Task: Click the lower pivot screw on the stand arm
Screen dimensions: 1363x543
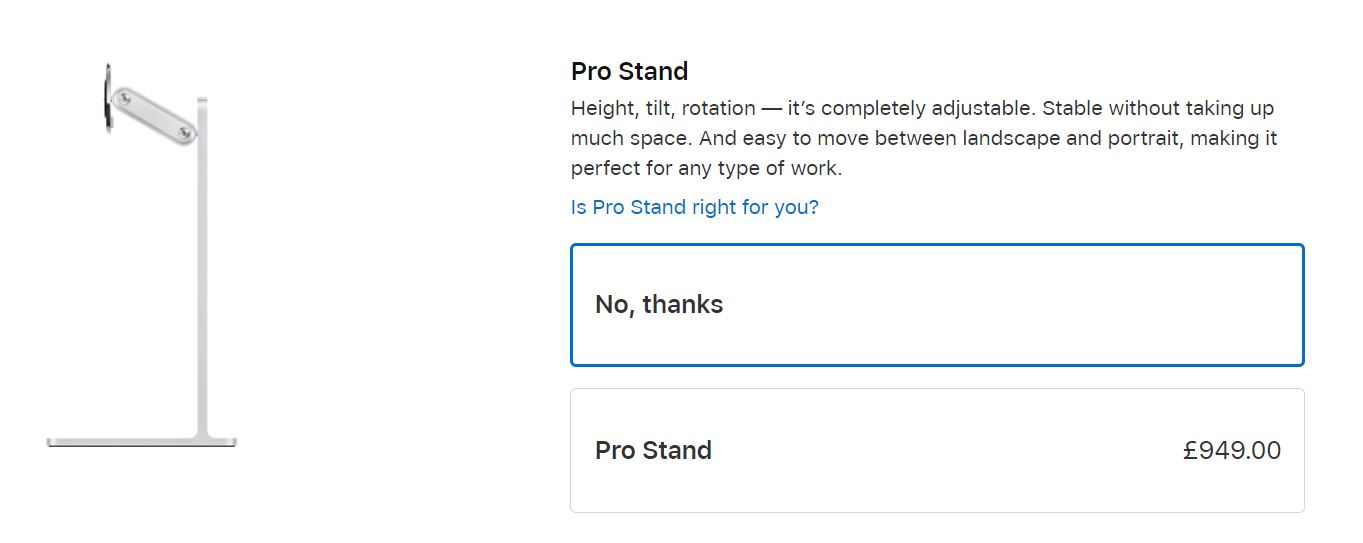Action: [x=186, y=131]
